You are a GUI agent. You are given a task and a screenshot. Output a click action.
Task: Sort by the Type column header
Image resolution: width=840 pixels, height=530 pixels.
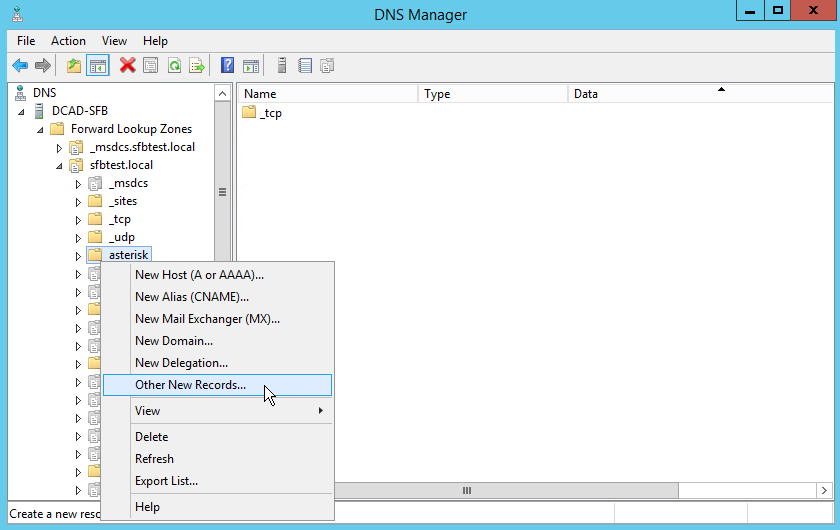click(493, 94)
